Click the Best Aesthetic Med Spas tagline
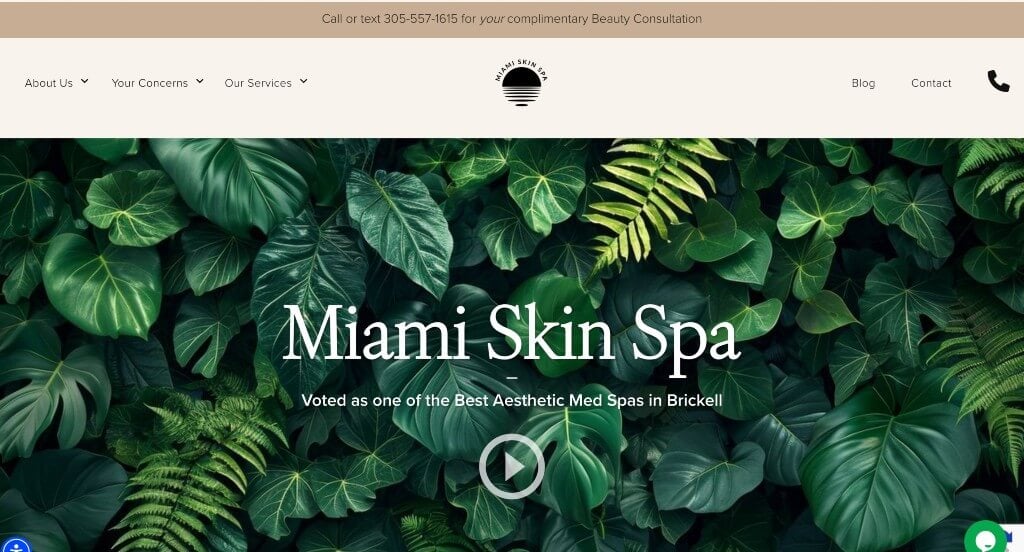1024x552 pixels. pyautogui.click(x=512, y=400)
